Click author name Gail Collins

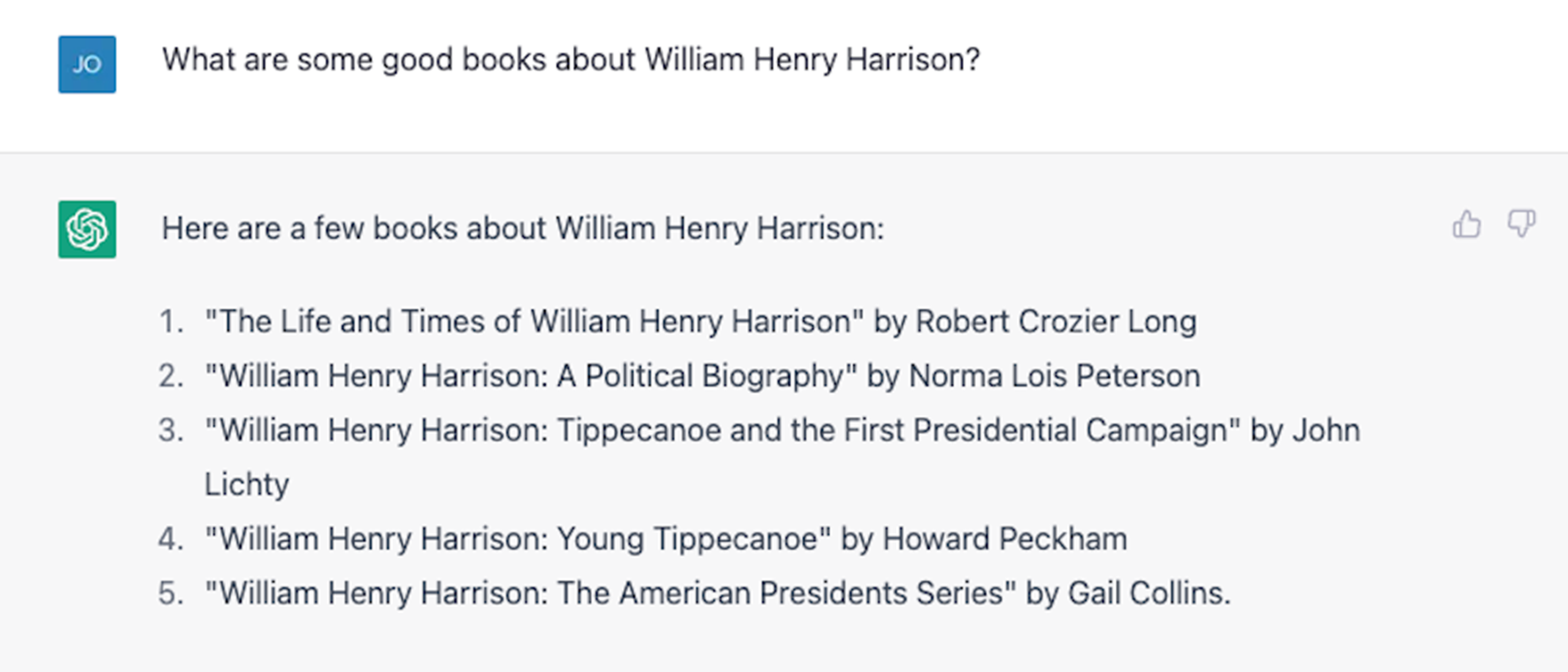point(1148,593)
